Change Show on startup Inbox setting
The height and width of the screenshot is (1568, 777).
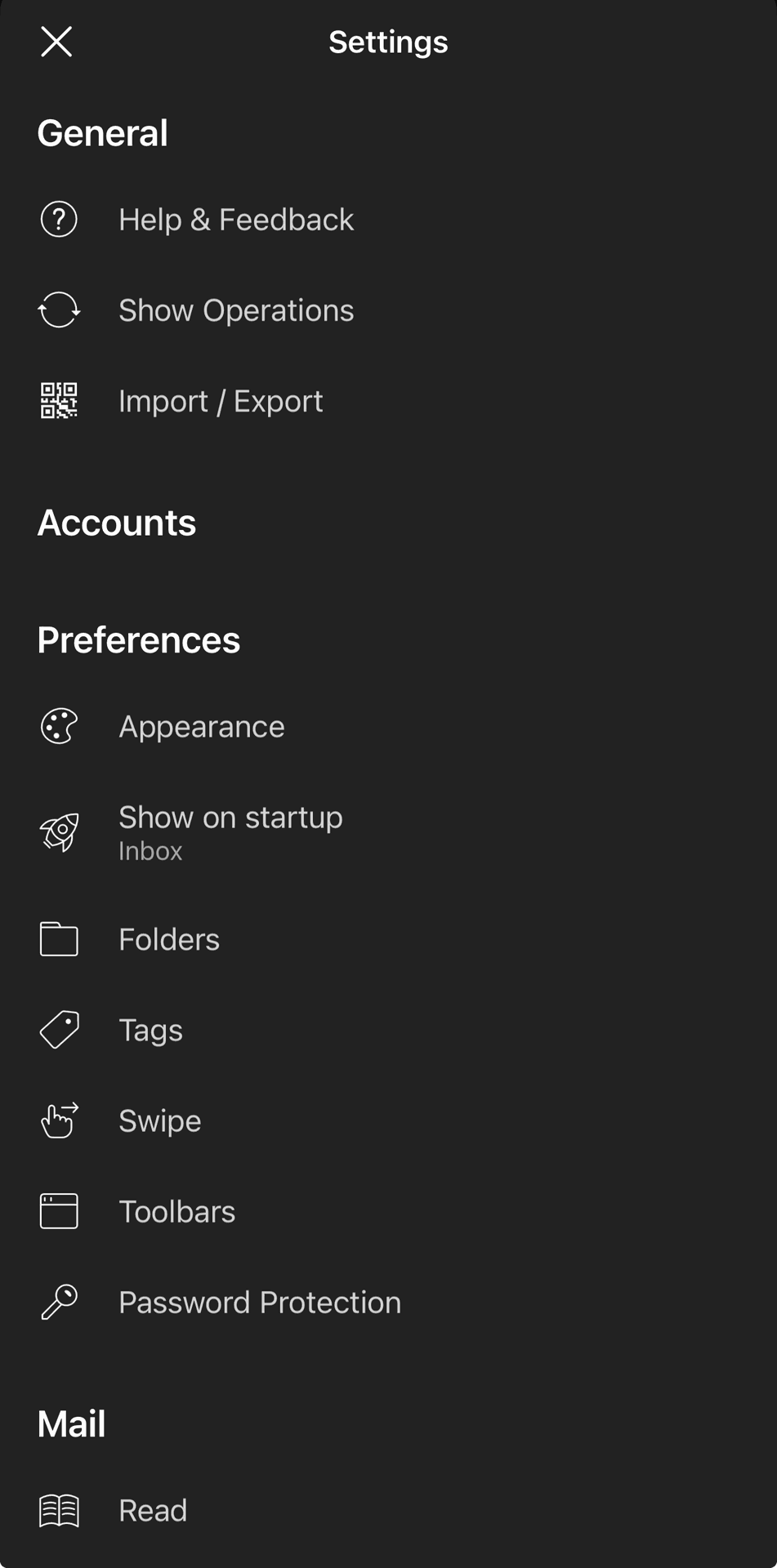[388, 832]
